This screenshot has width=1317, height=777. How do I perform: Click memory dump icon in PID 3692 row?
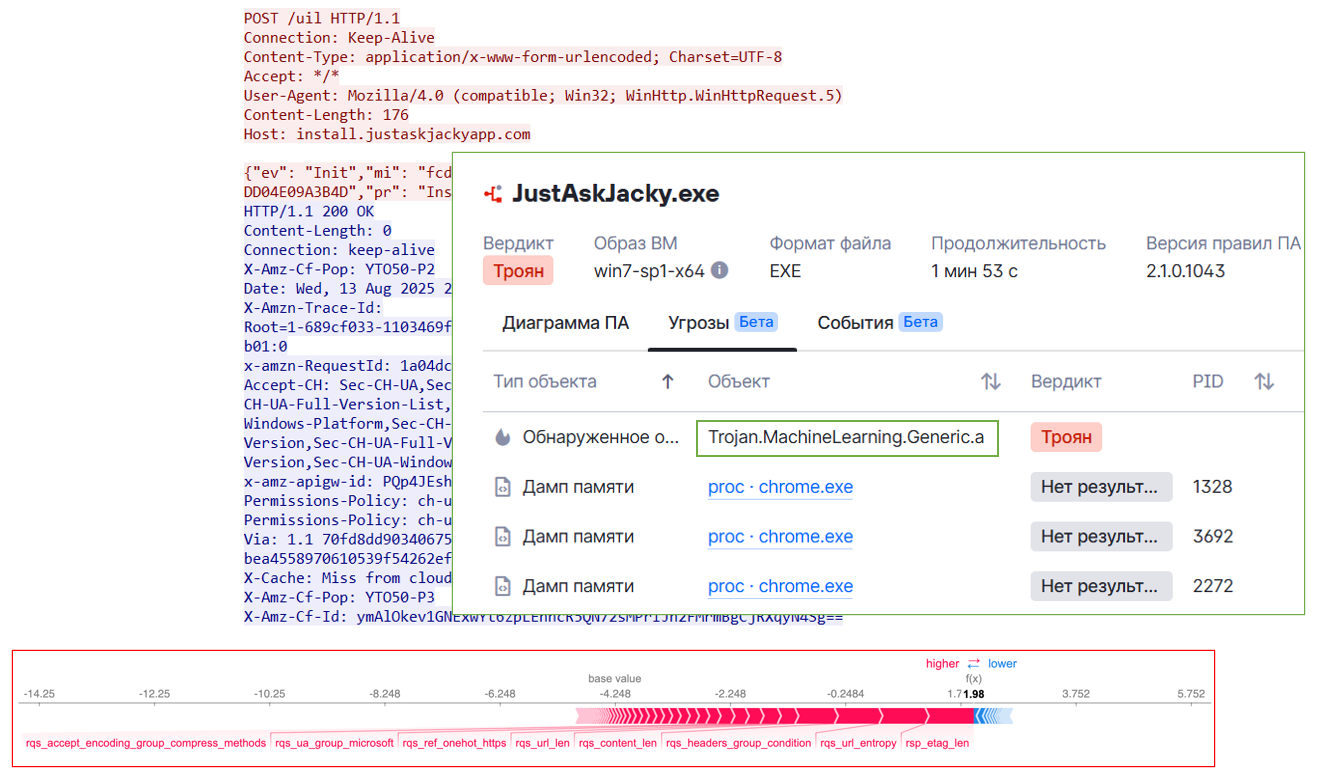pyautogui.click(x=502, y=537)
